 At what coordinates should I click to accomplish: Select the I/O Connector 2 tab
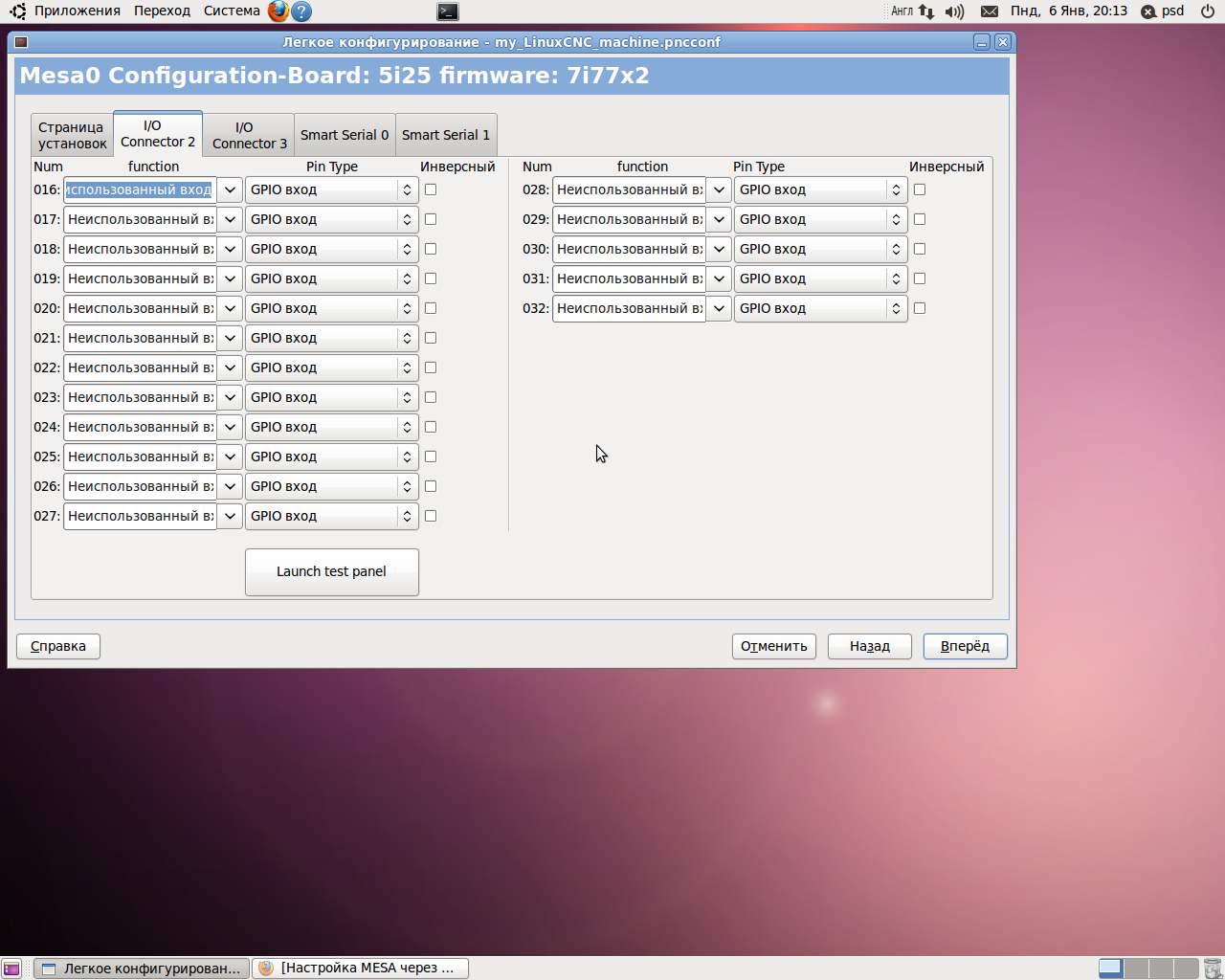pyautogui.click(x=158, y=133)
